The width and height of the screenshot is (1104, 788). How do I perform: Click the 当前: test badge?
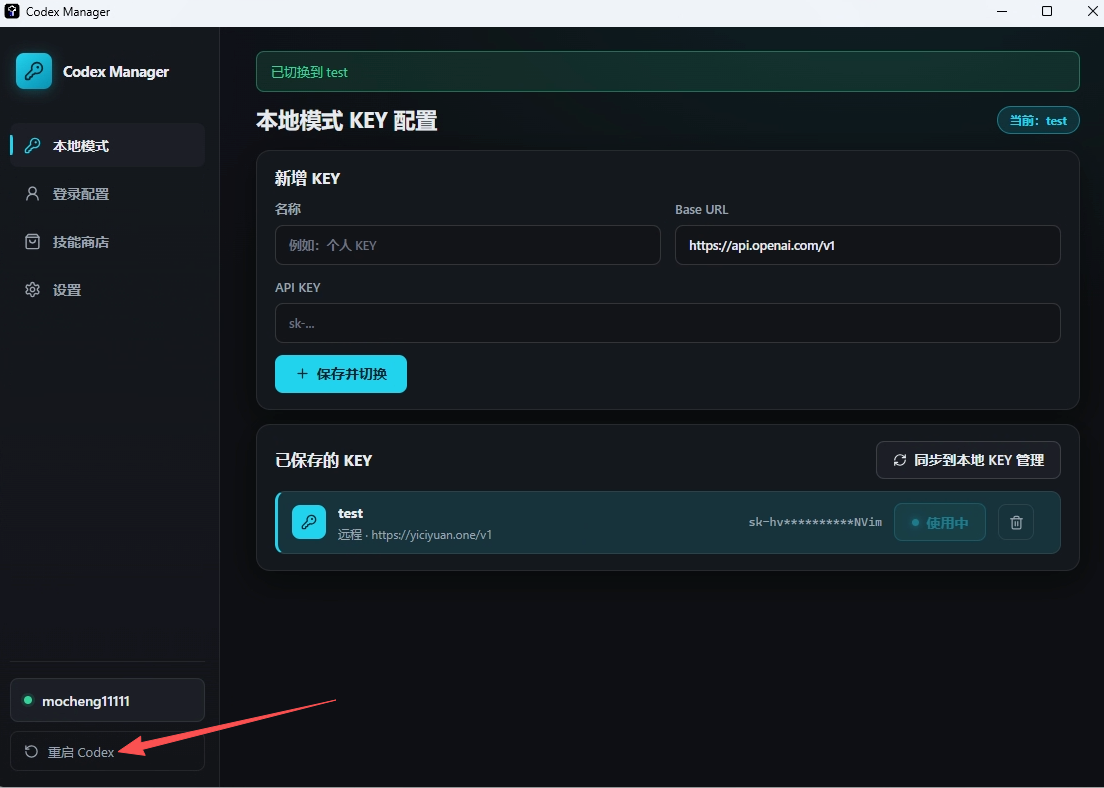coord(1039,120)
